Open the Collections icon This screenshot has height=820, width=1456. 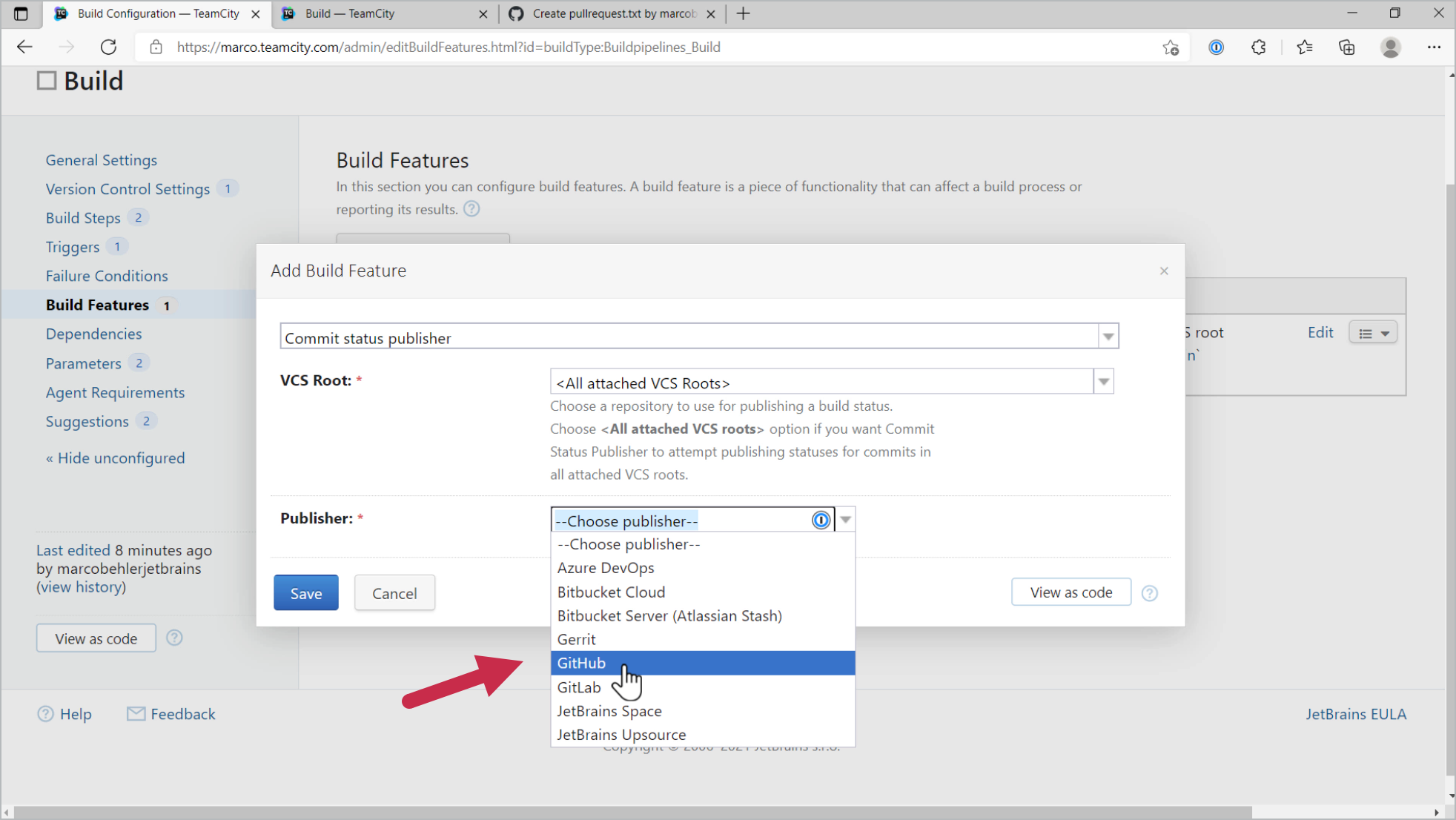[1347, 47]
